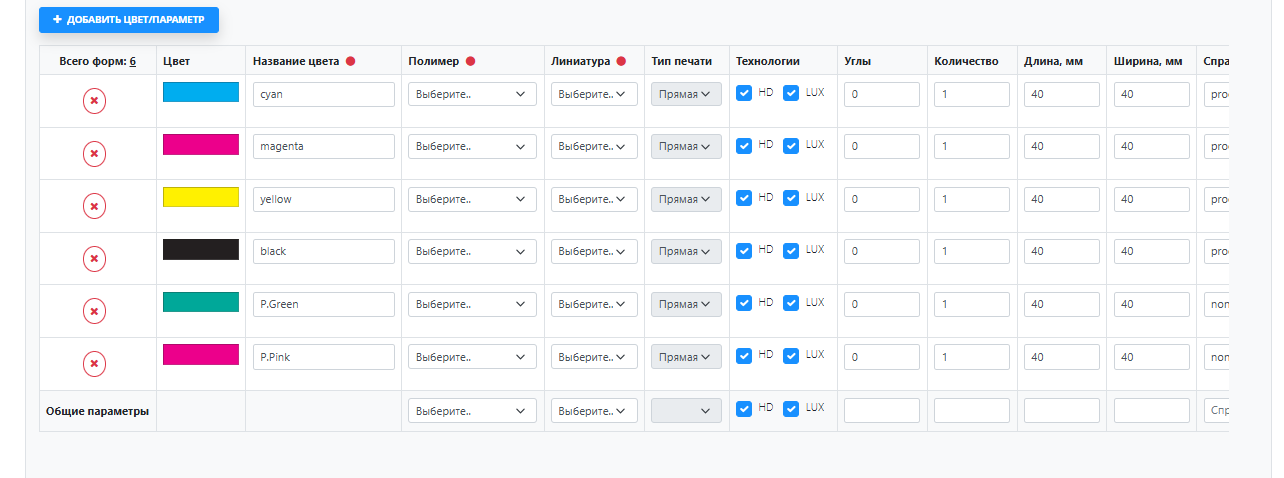Edit the magenta color name field
The image size is (1284, 478).
click(324, 146)
